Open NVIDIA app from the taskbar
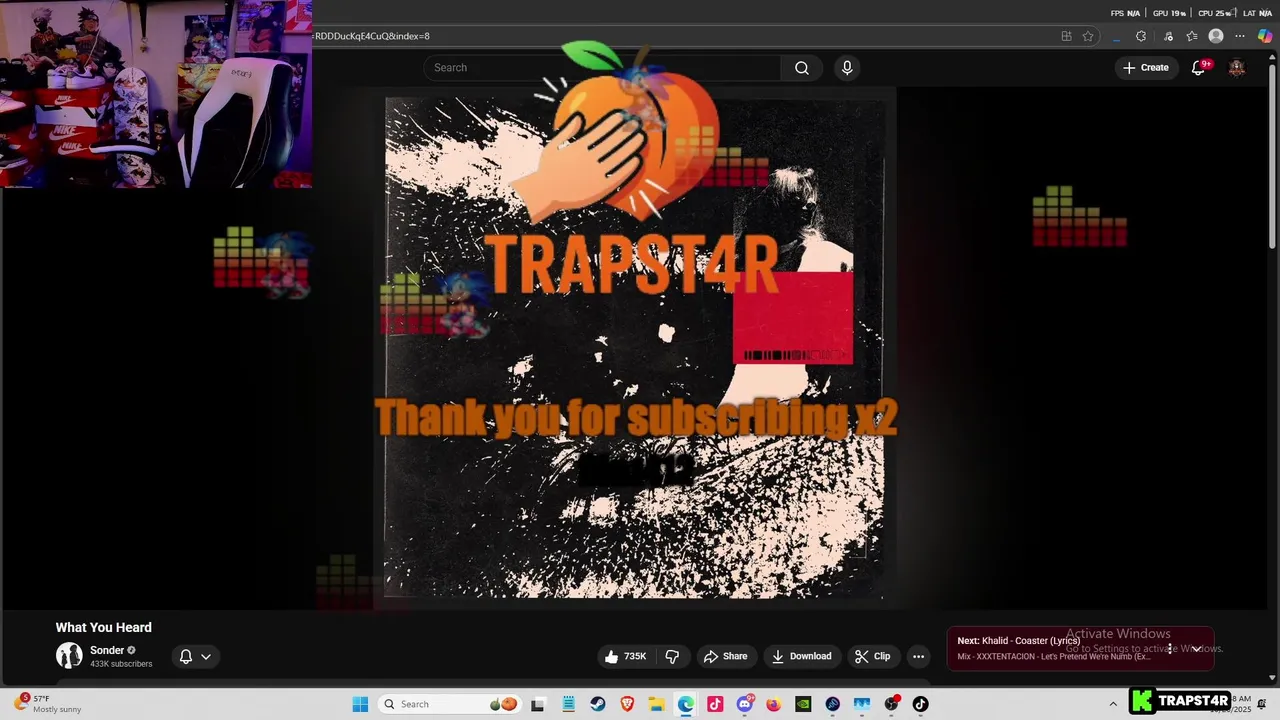 (x=803, y=704)
